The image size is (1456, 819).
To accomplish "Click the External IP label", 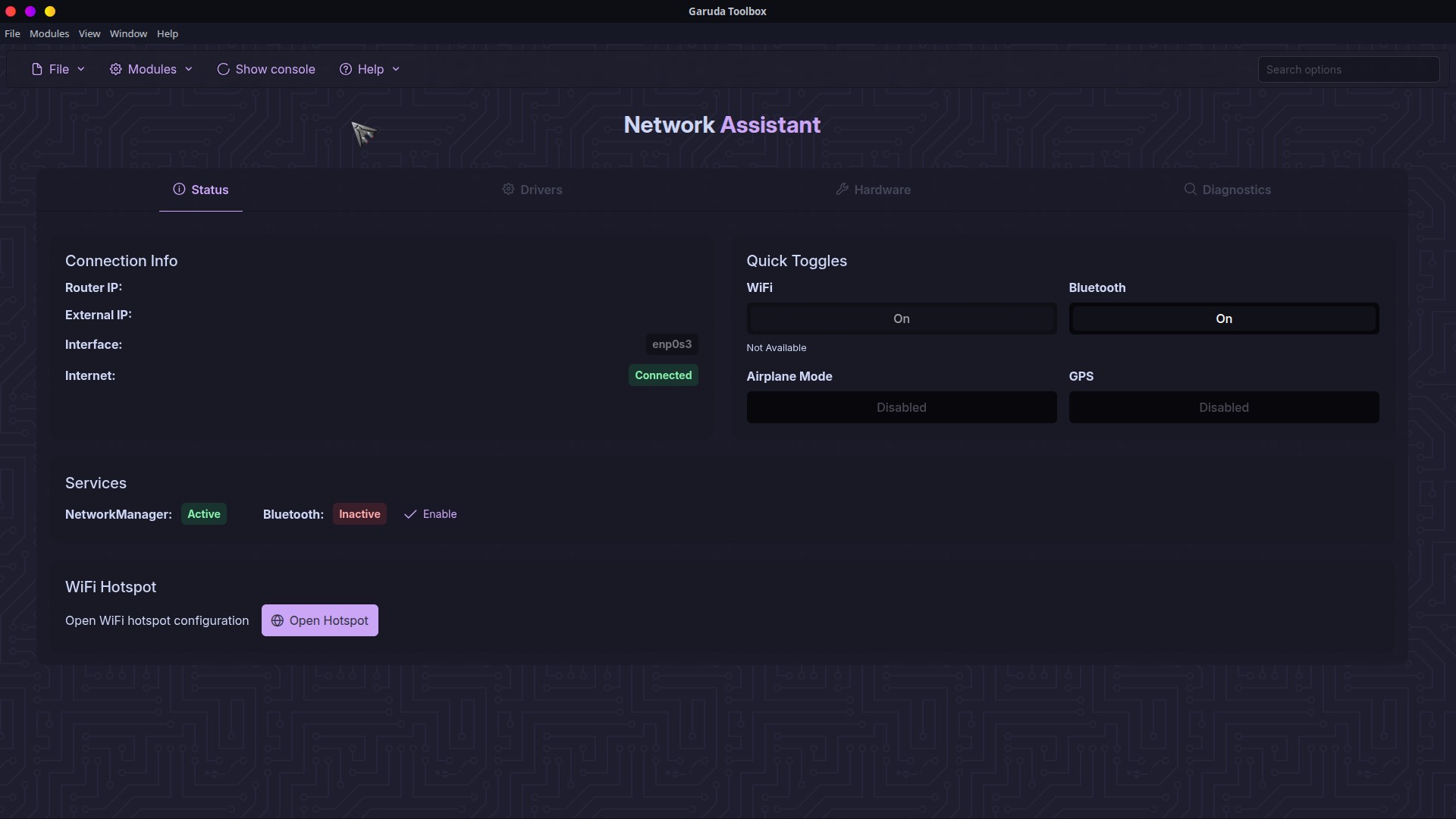I will 99,315.
